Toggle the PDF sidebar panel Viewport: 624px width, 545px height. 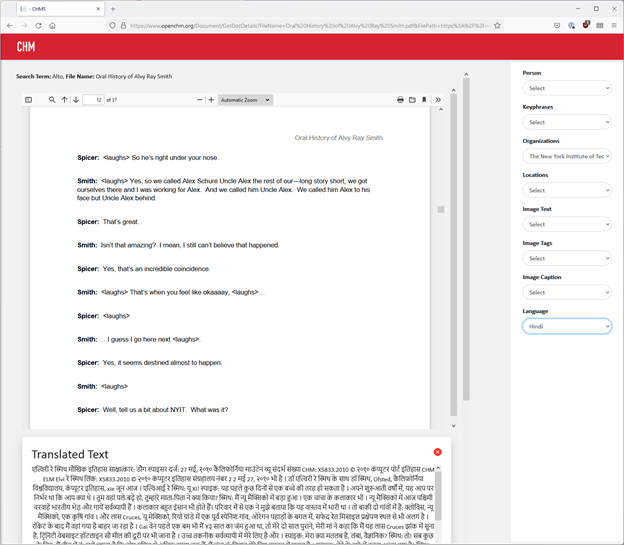28,100
